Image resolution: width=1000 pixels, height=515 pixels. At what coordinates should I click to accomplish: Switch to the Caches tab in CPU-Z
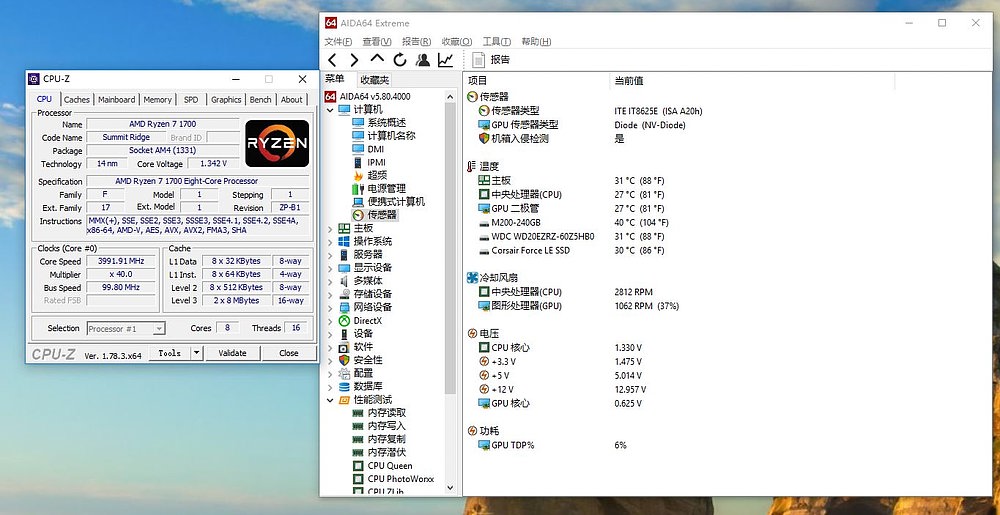tap(77, 99)
